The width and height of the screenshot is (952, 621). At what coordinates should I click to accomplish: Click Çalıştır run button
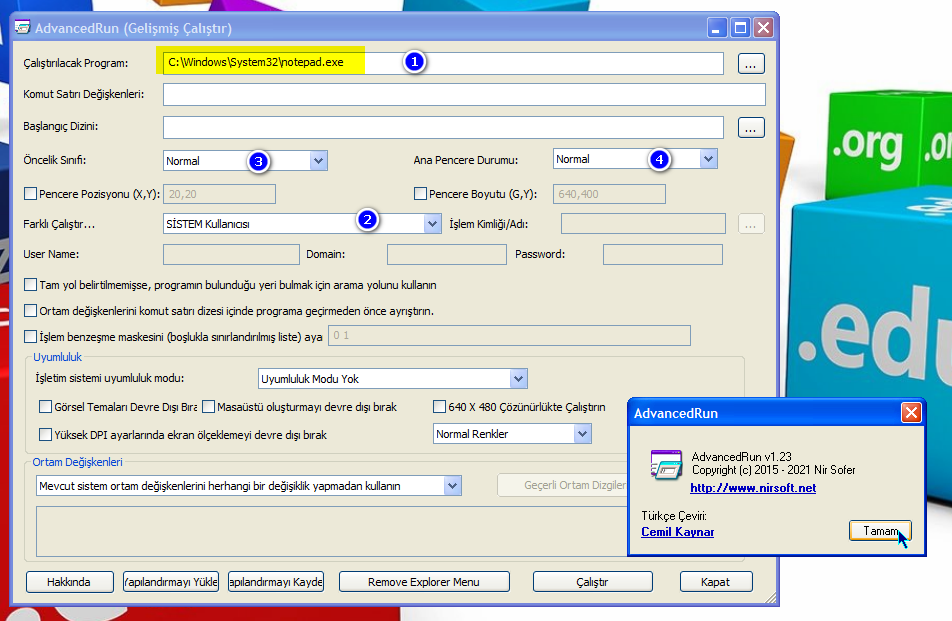pos(593,582)
